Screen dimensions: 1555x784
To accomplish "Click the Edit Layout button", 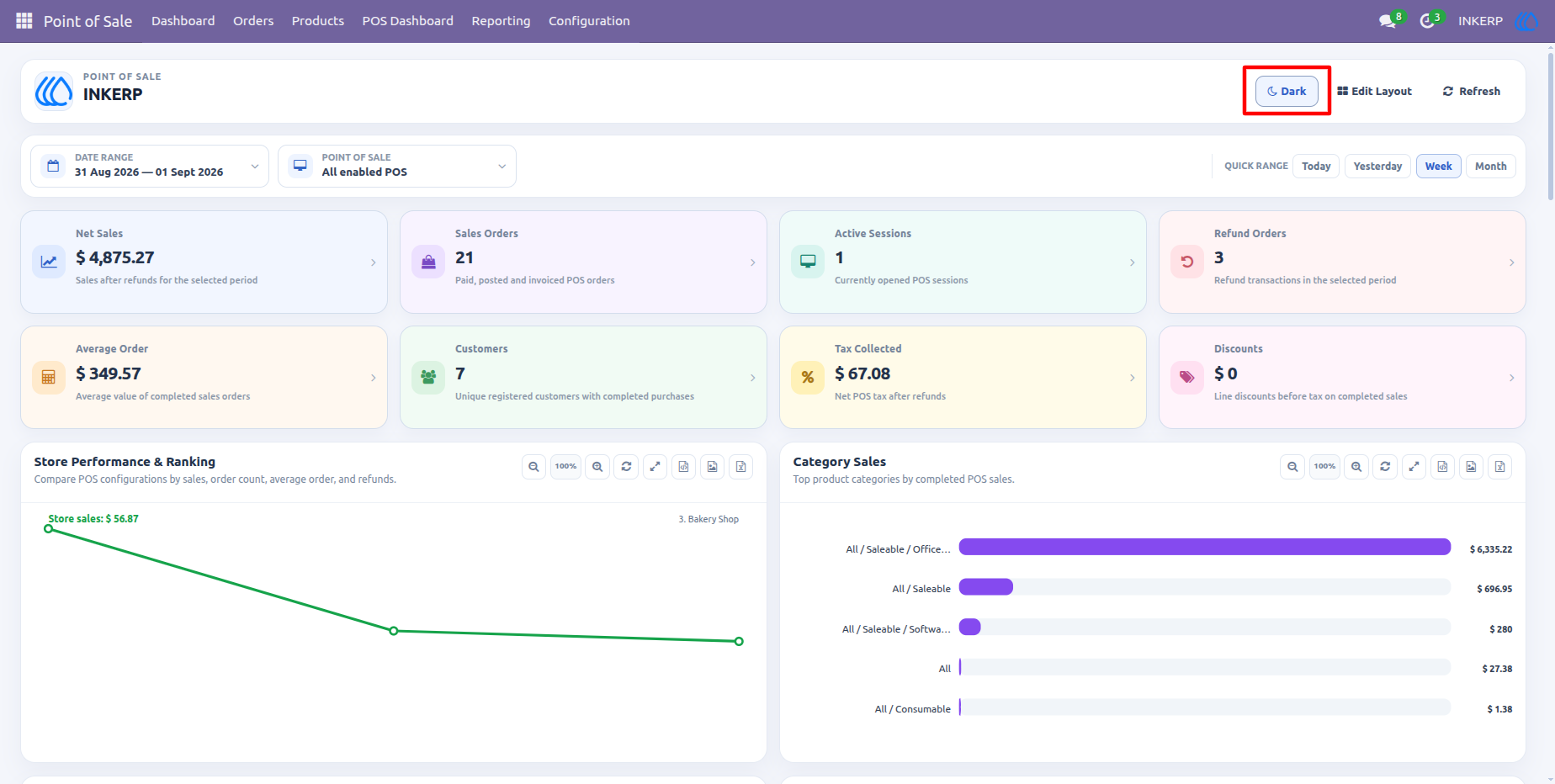I will (1374, 91).
